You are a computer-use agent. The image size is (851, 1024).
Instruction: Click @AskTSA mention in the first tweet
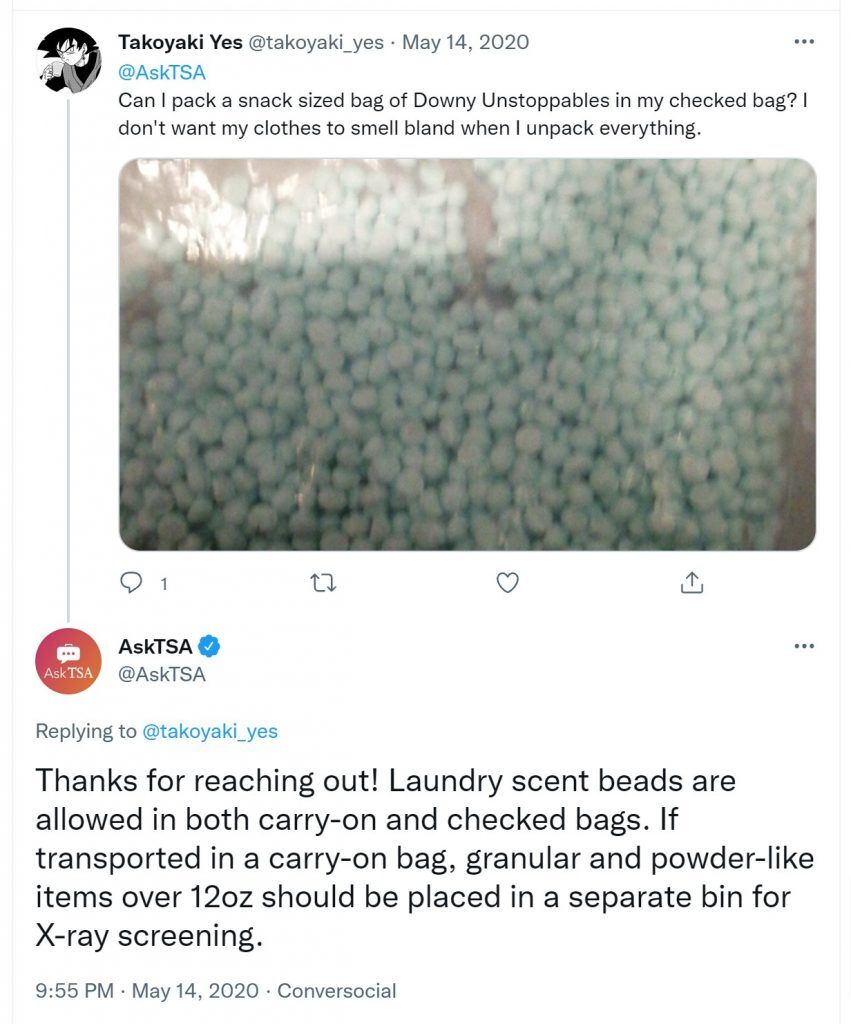(x=162, y=72)
